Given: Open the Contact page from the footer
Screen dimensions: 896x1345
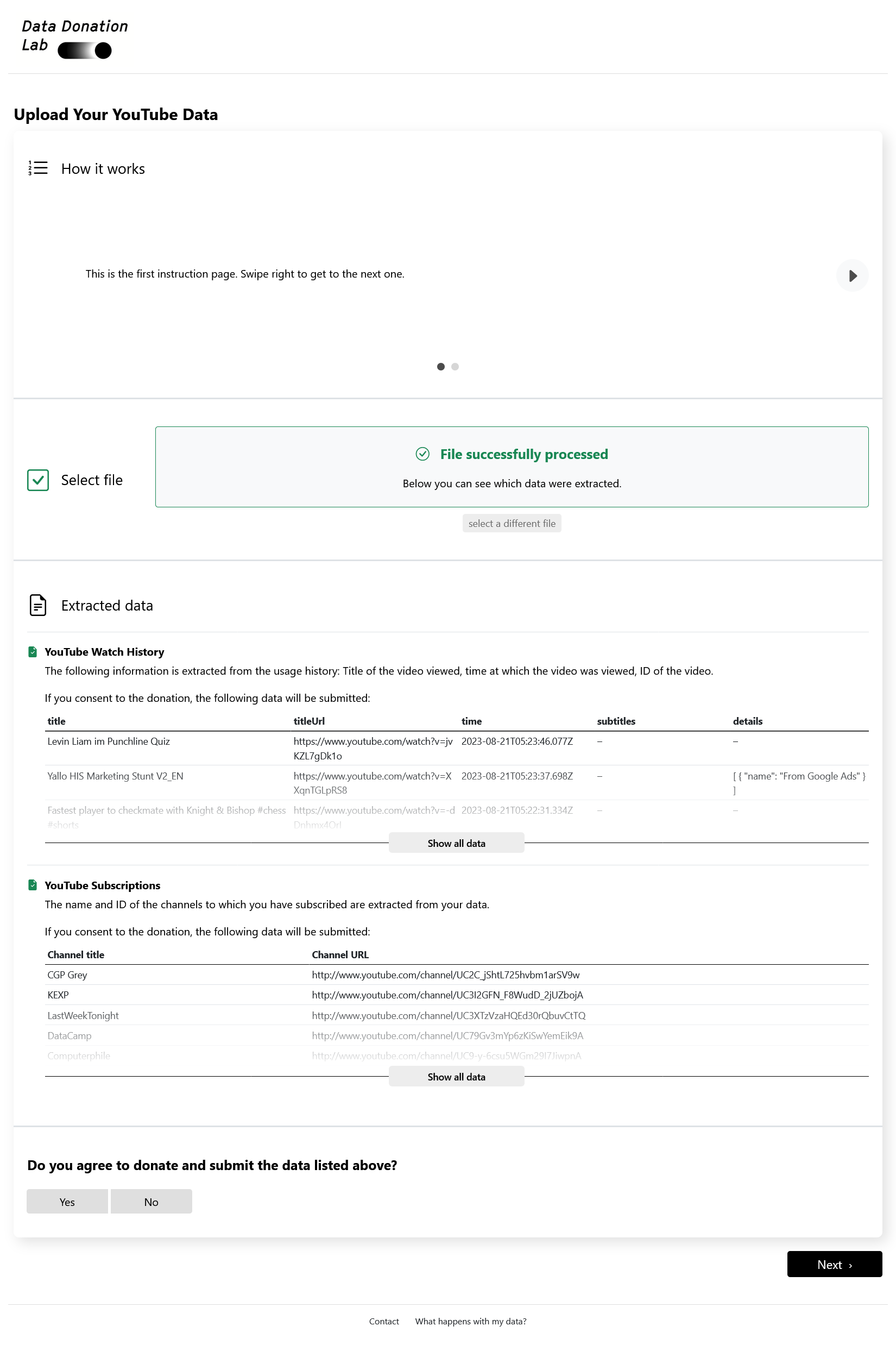Looking at the screenshot, I should coord(383,1321).
